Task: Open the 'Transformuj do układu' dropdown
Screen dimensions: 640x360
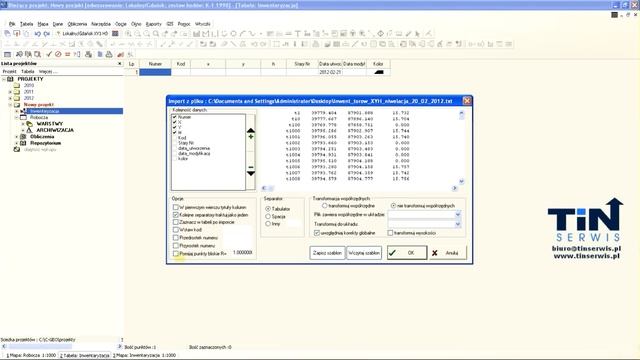Action: (458, 224)
